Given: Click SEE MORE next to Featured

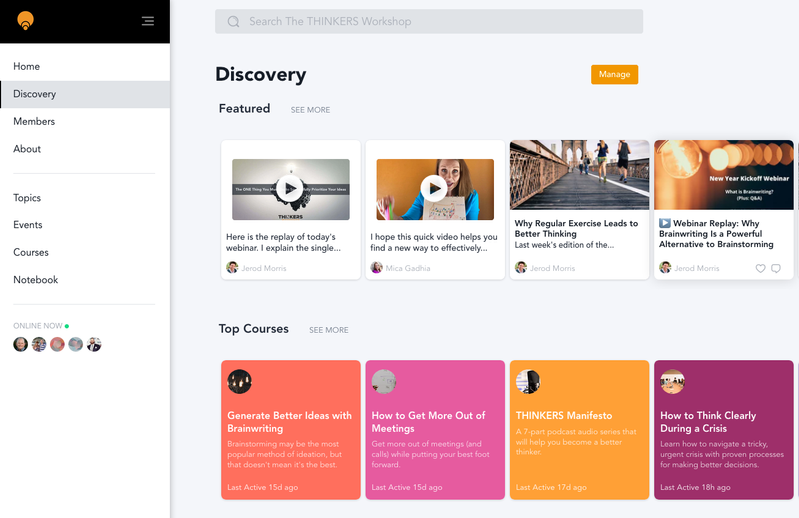Looking at the screenshot, I should pos(310,110).
